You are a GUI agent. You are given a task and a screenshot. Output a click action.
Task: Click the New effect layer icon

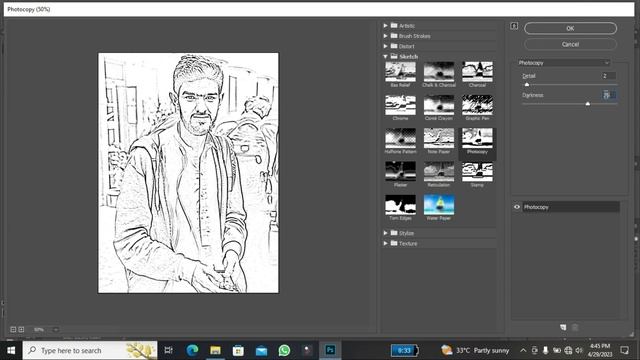pyautogui.click(x=563, y=327)
